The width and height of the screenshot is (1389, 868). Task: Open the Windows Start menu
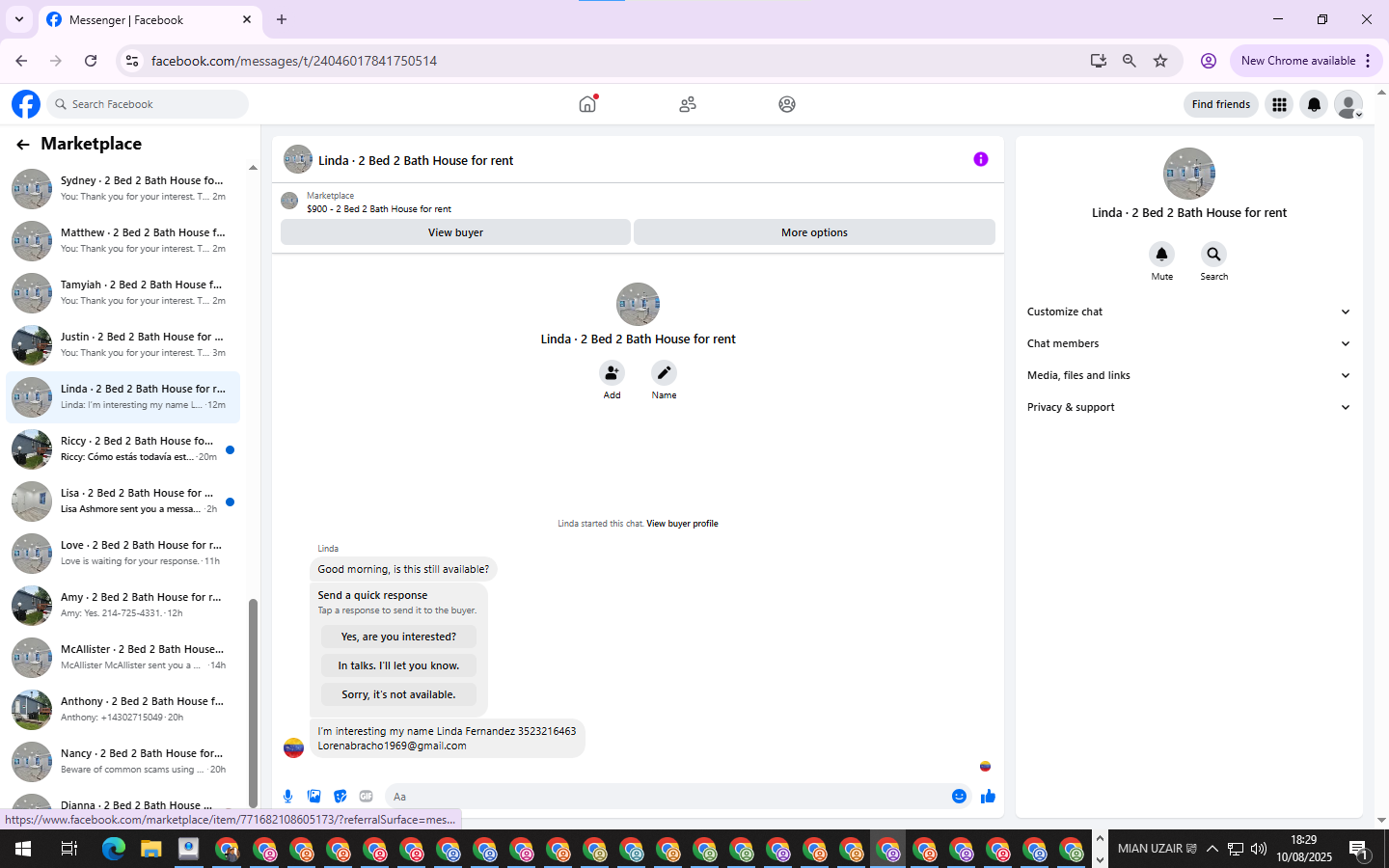[23, 849]
